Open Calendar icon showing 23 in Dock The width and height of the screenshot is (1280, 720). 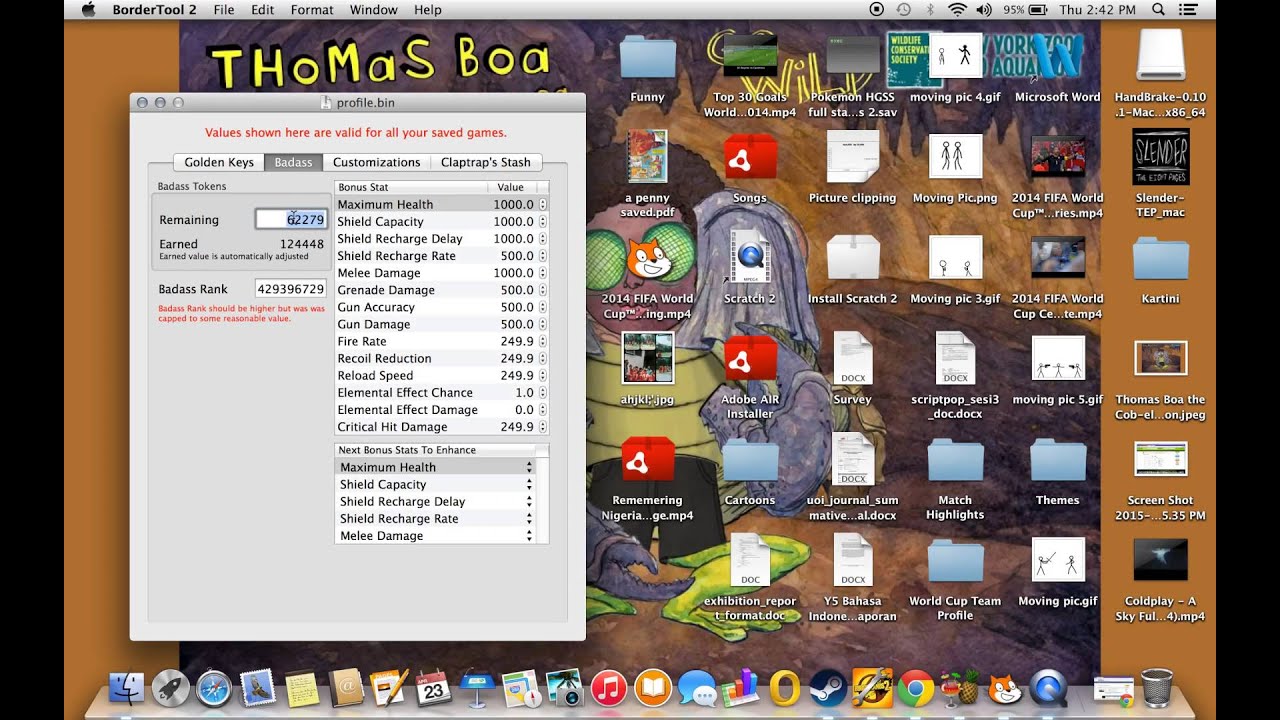pos(433,688)
